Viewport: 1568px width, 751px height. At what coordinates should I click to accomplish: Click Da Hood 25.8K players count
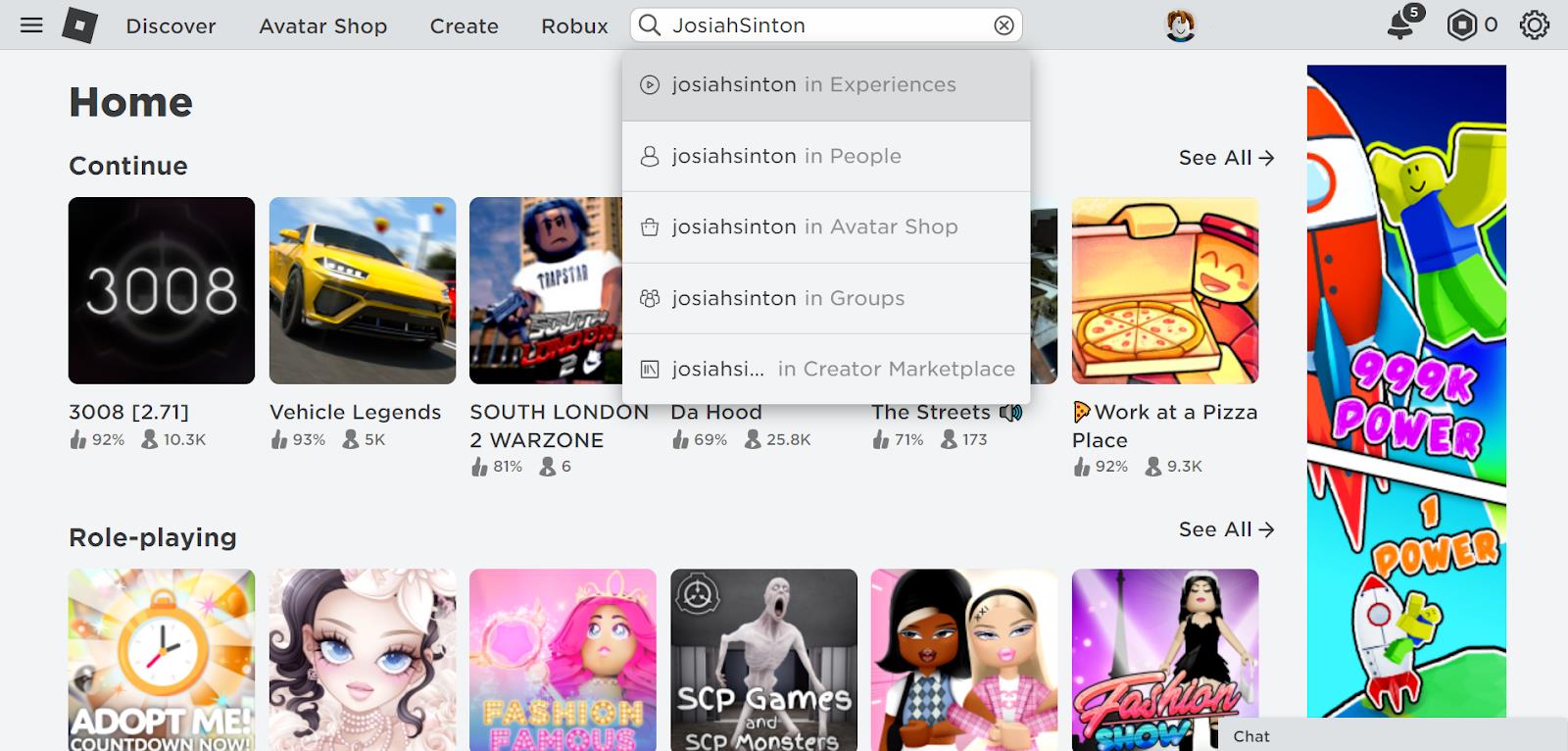coord(777,439)
